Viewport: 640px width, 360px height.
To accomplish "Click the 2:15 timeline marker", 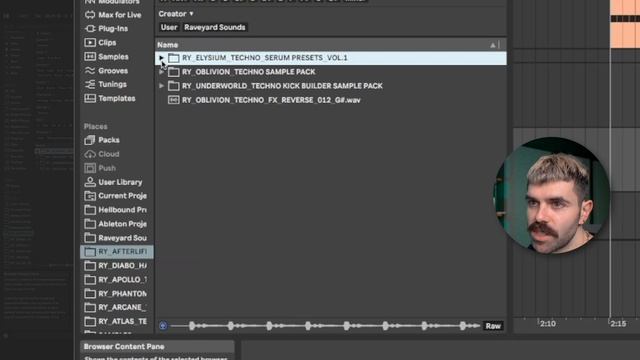I will [x=618, y=324].
